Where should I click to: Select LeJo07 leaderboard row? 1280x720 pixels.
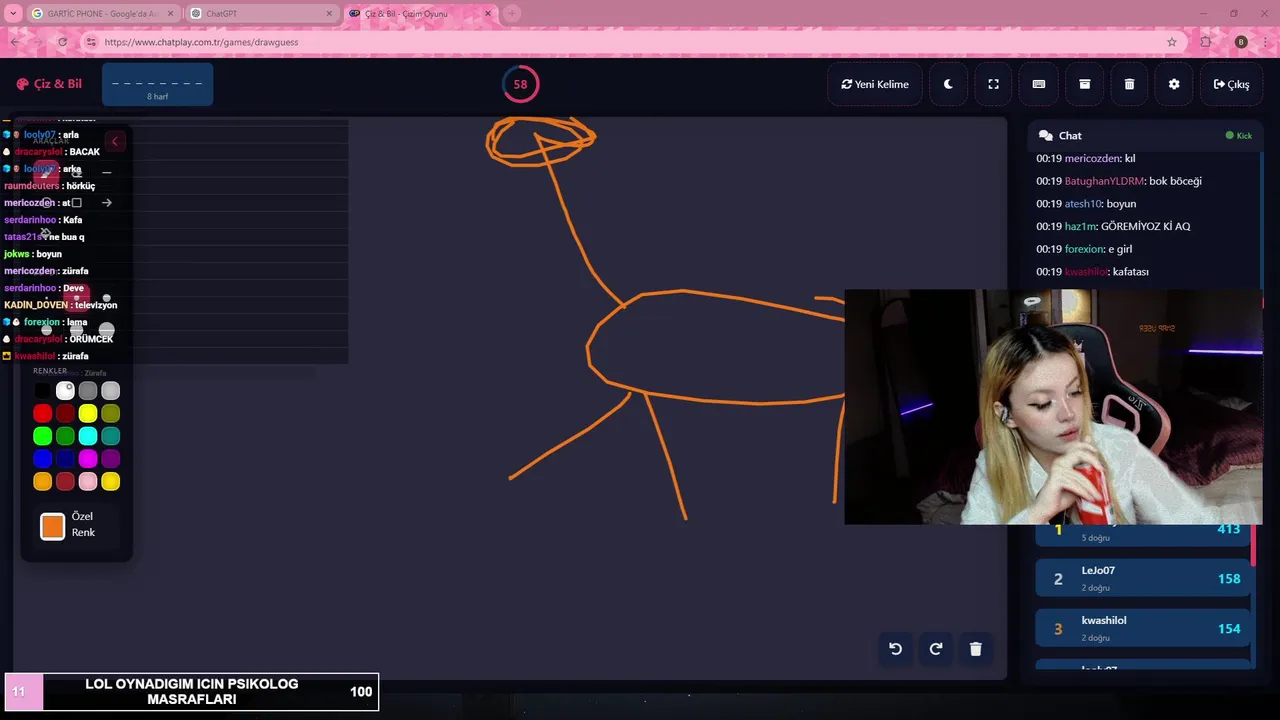(x=1143, y=579)
